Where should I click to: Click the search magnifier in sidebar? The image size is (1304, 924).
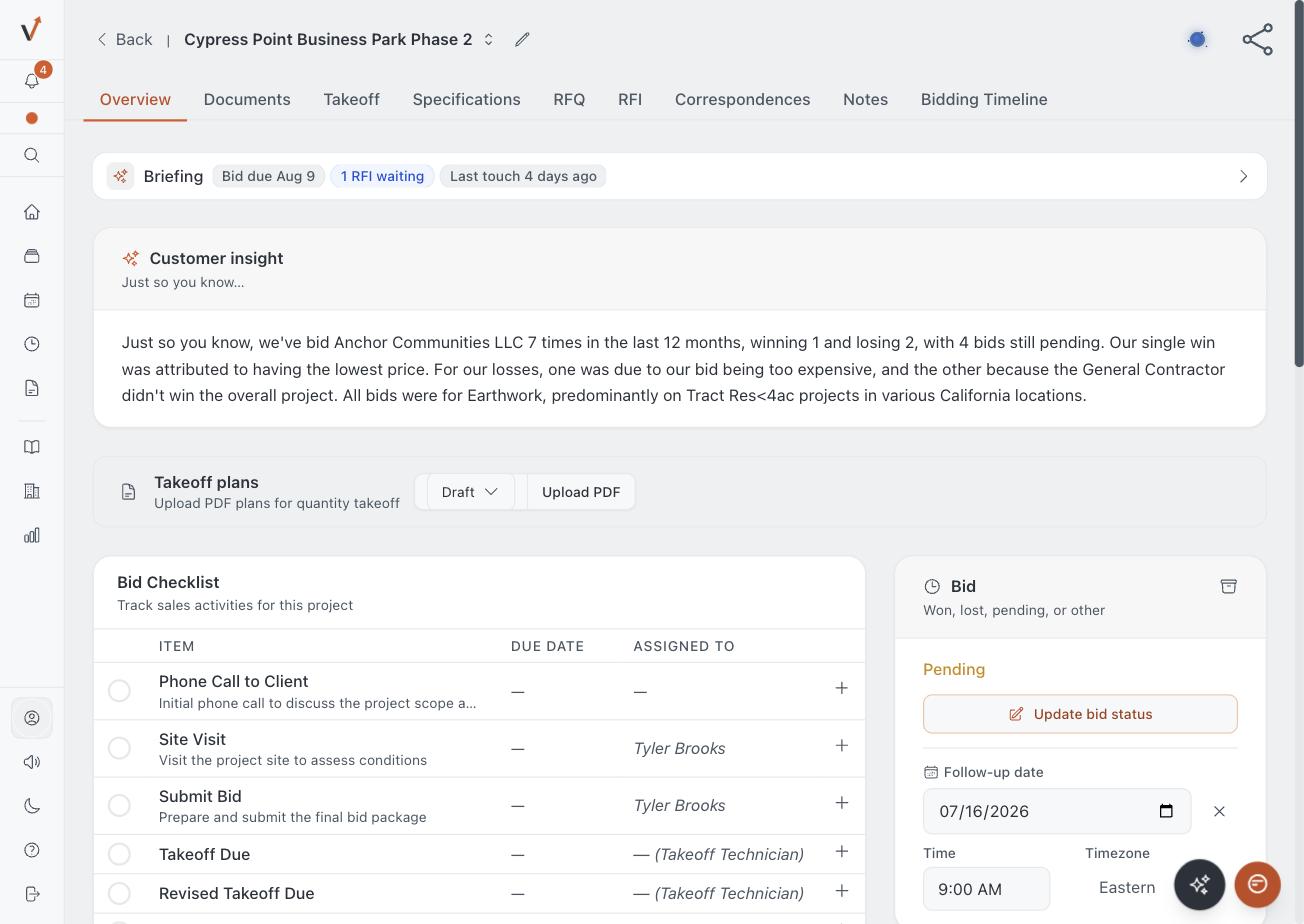(x=32, y=155)
